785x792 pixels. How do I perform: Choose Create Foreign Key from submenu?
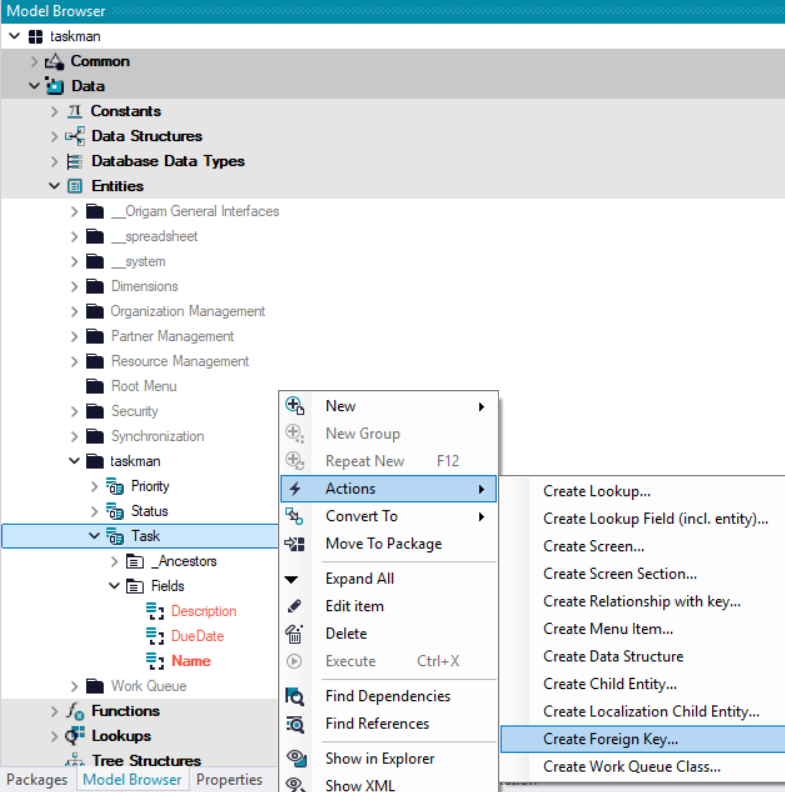[610, 739]
